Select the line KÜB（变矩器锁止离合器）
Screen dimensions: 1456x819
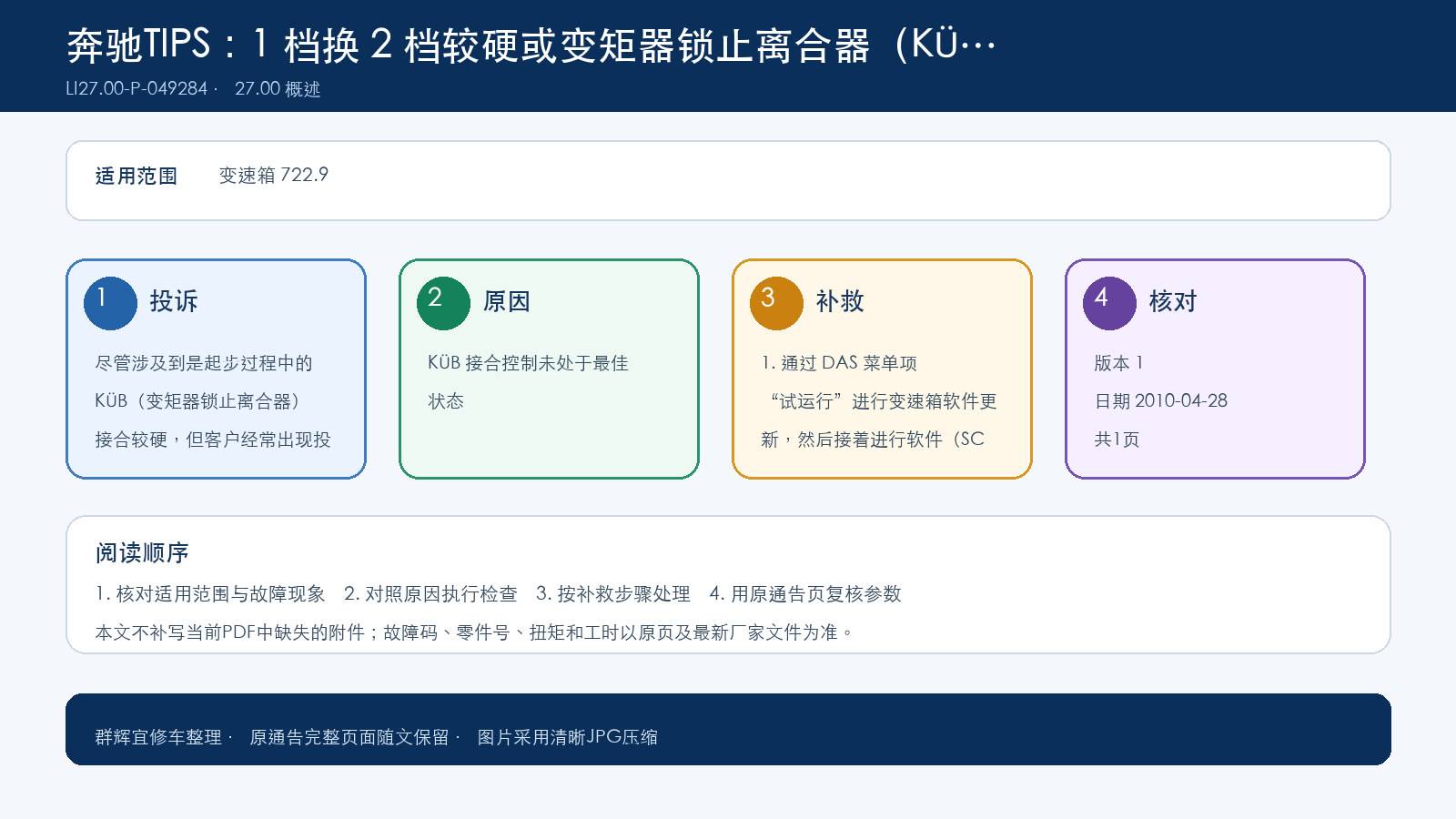[x=197, y=401]
